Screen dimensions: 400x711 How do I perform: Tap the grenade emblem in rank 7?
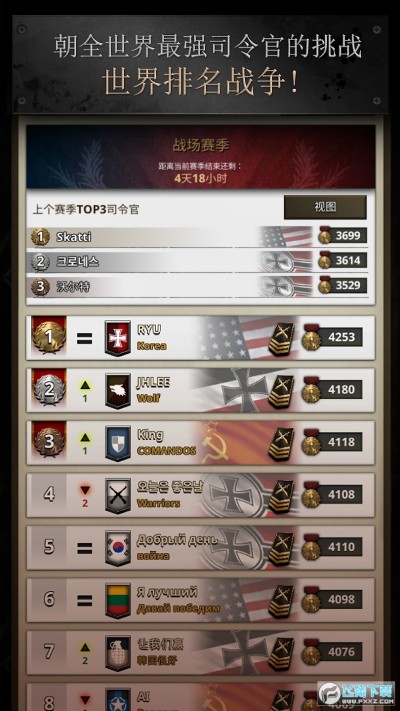pyautogui.click(x=118, y=653)
